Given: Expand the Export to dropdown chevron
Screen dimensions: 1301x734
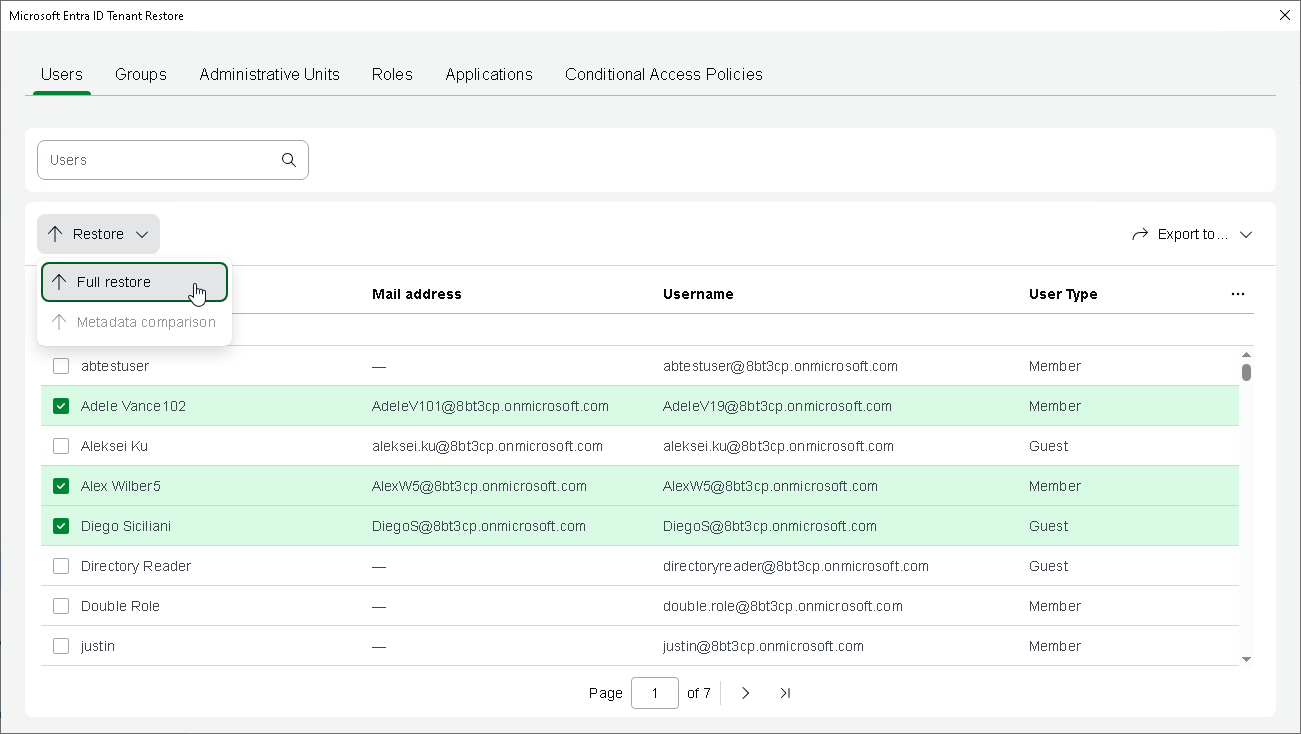Looking at the screenshot, I should tap(1246, 234).
